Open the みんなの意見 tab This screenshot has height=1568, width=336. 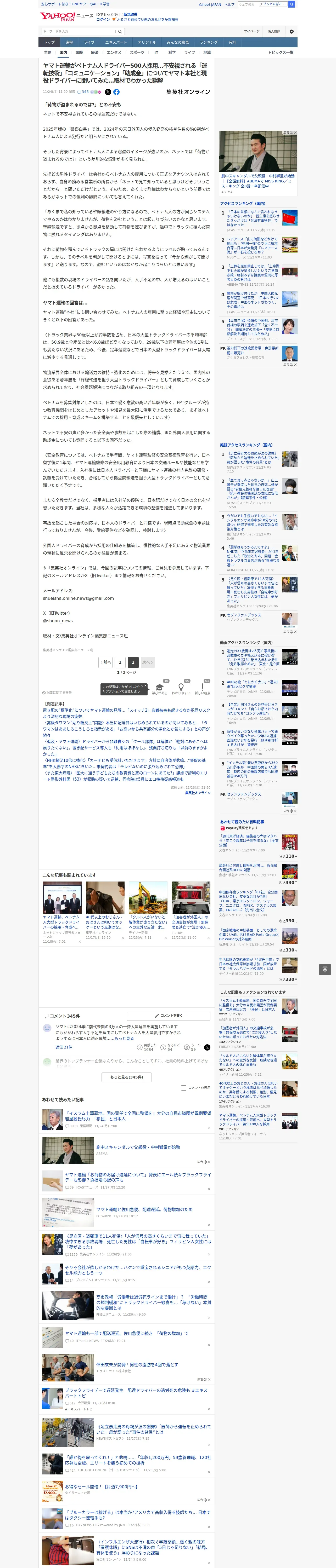click(177, 43)
